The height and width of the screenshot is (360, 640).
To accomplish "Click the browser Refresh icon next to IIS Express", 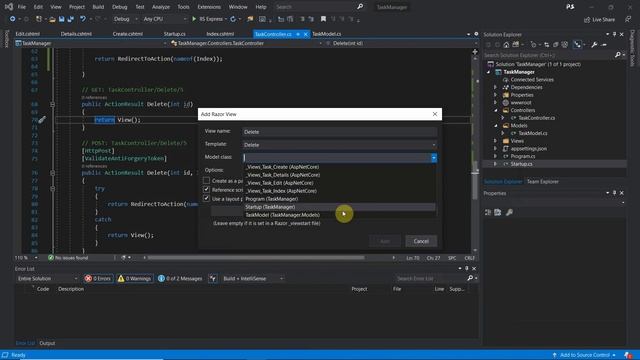I will coord(233,19).
